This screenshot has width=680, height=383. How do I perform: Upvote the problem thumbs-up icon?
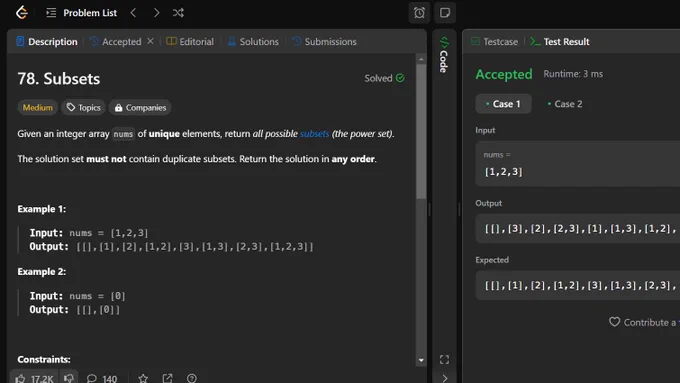coord(20,379)
